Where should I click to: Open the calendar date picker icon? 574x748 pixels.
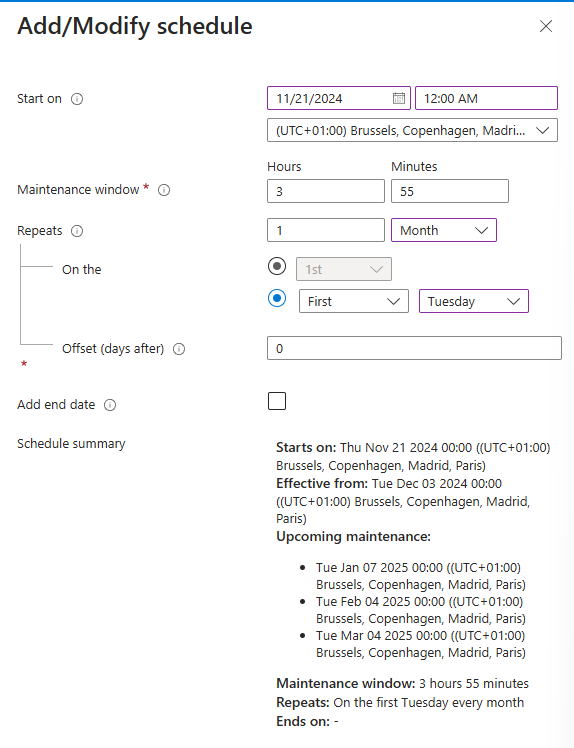(399, 98)
